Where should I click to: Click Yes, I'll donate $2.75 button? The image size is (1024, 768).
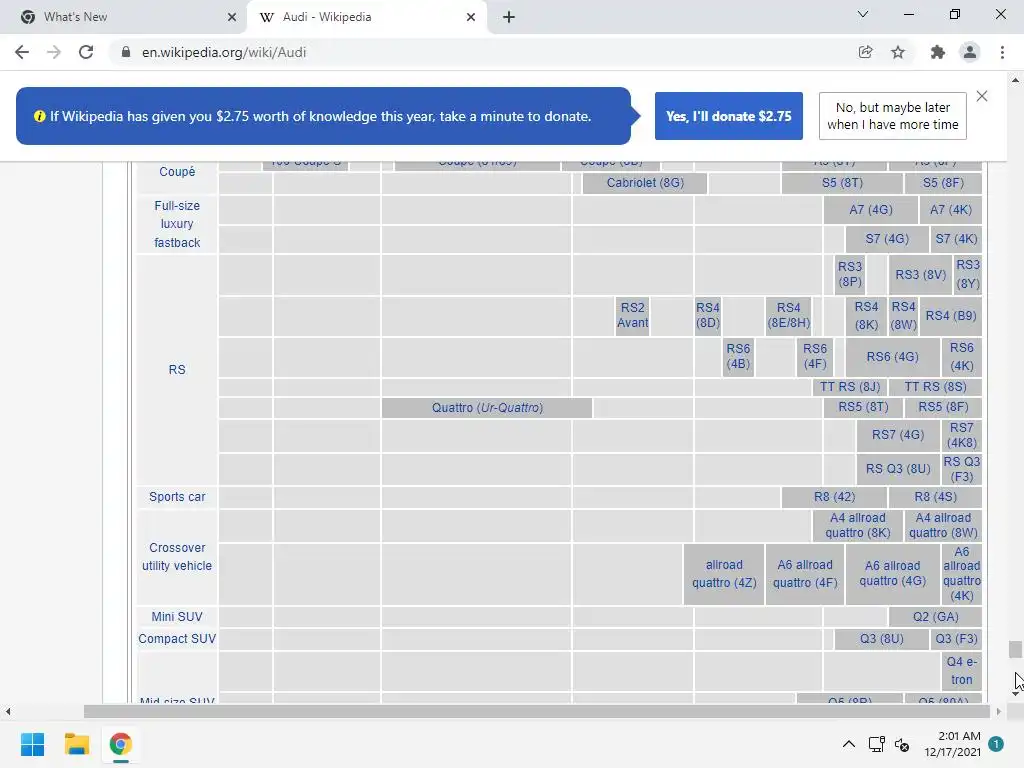coord(729,116)
